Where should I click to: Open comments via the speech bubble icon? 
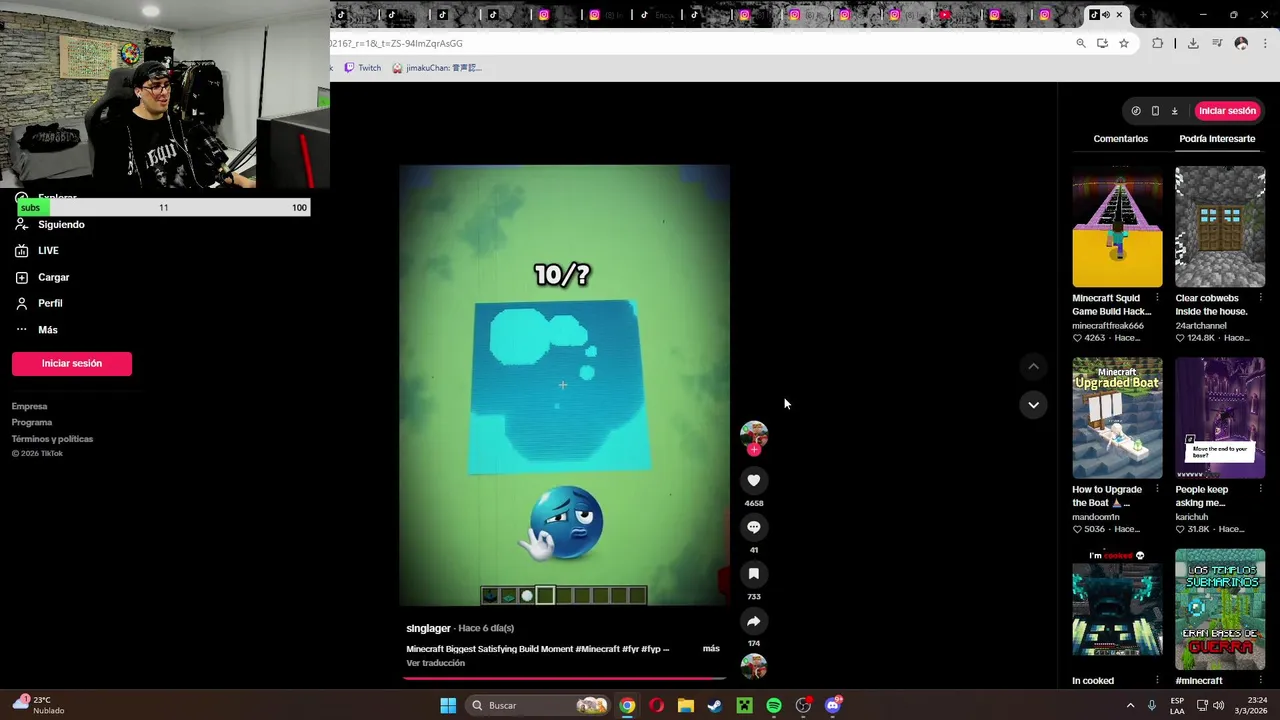[754, 527]
